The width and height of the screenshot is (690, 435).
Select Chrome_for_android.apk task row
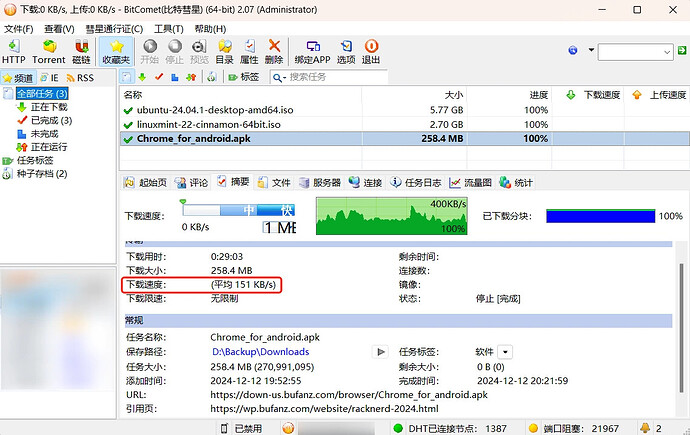[x=404, y=139]
